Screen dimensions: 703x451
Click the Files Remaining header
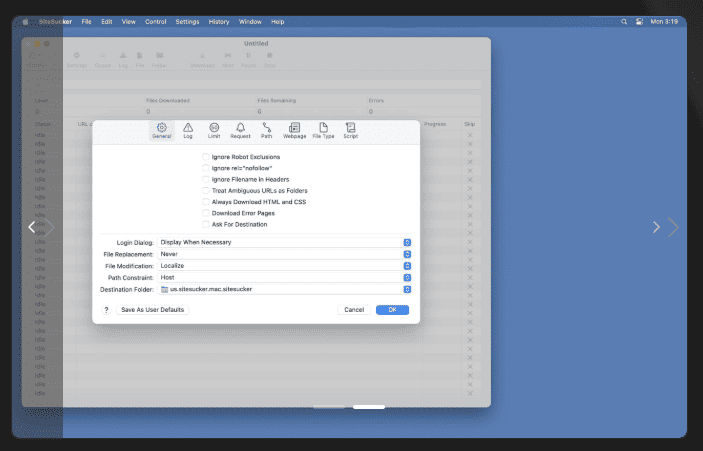pos(277,100)
